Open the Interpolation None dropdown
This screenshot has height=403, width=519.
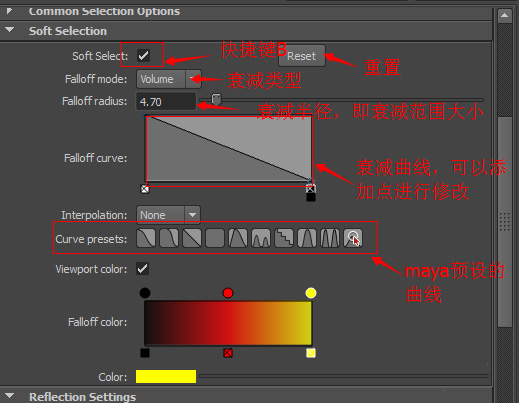[168, 215]
